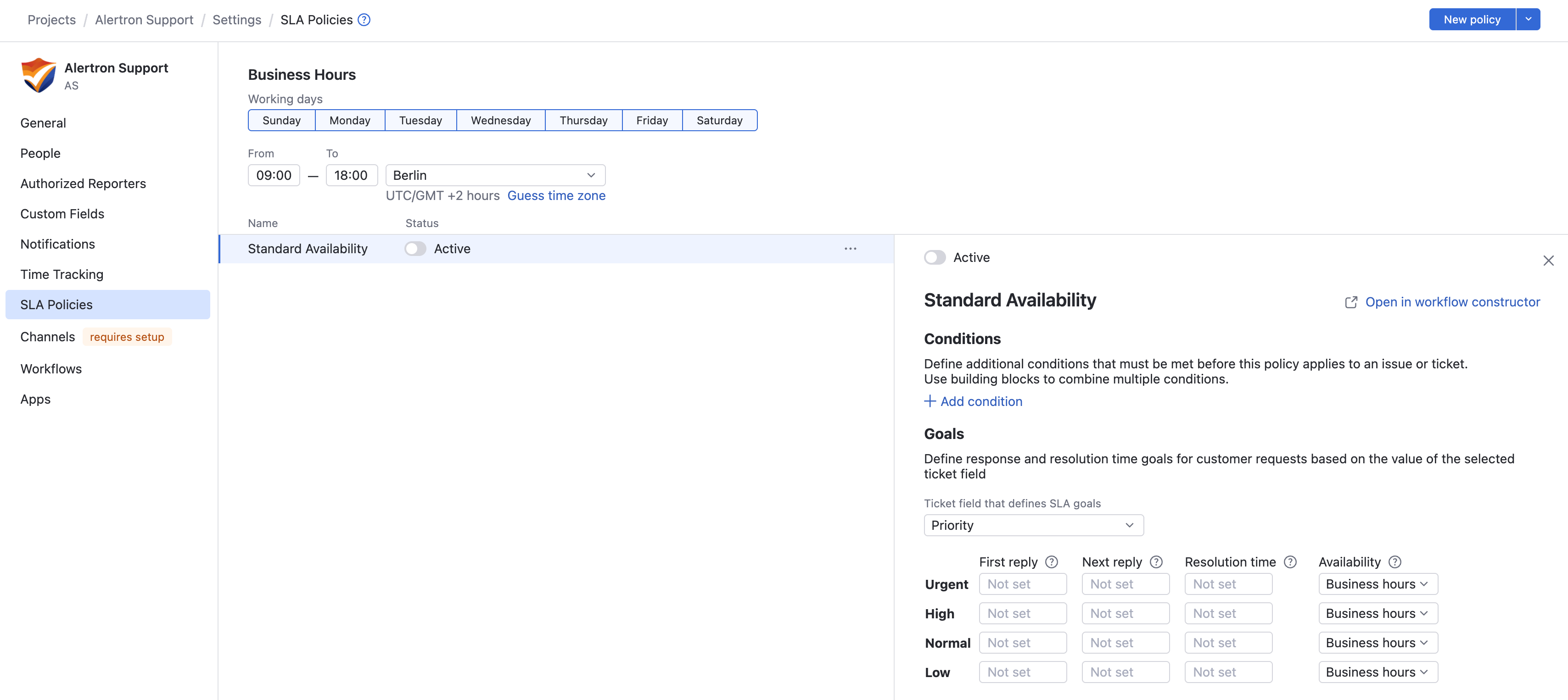Toggle Monday as working day
The width and height of the screenshot is (1568, 700).
[x=349, y=121]
